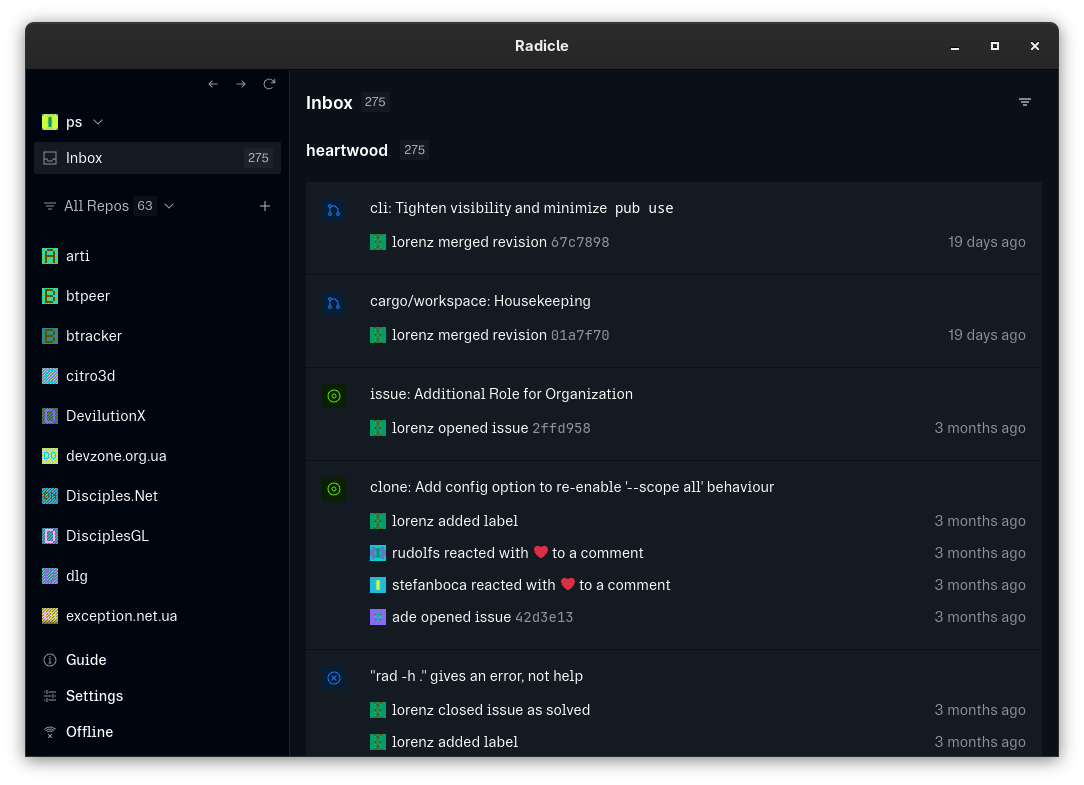Open 'clone: Add config option' issue
1084x785 pixels.
coord(572,487)
